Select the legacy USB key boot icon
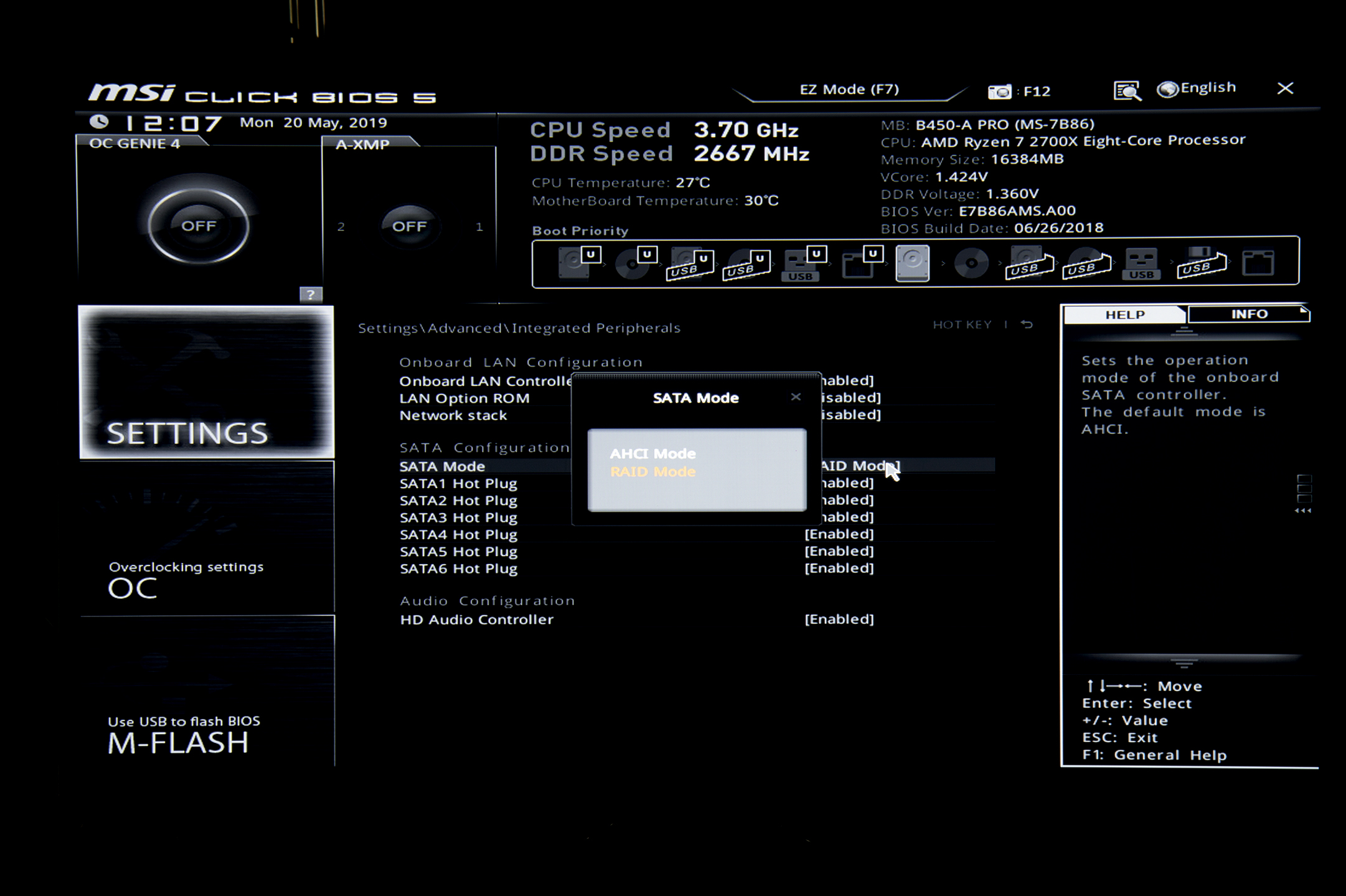The image size is (1346, 896). pyautogui.click(x=1142, y=264)
